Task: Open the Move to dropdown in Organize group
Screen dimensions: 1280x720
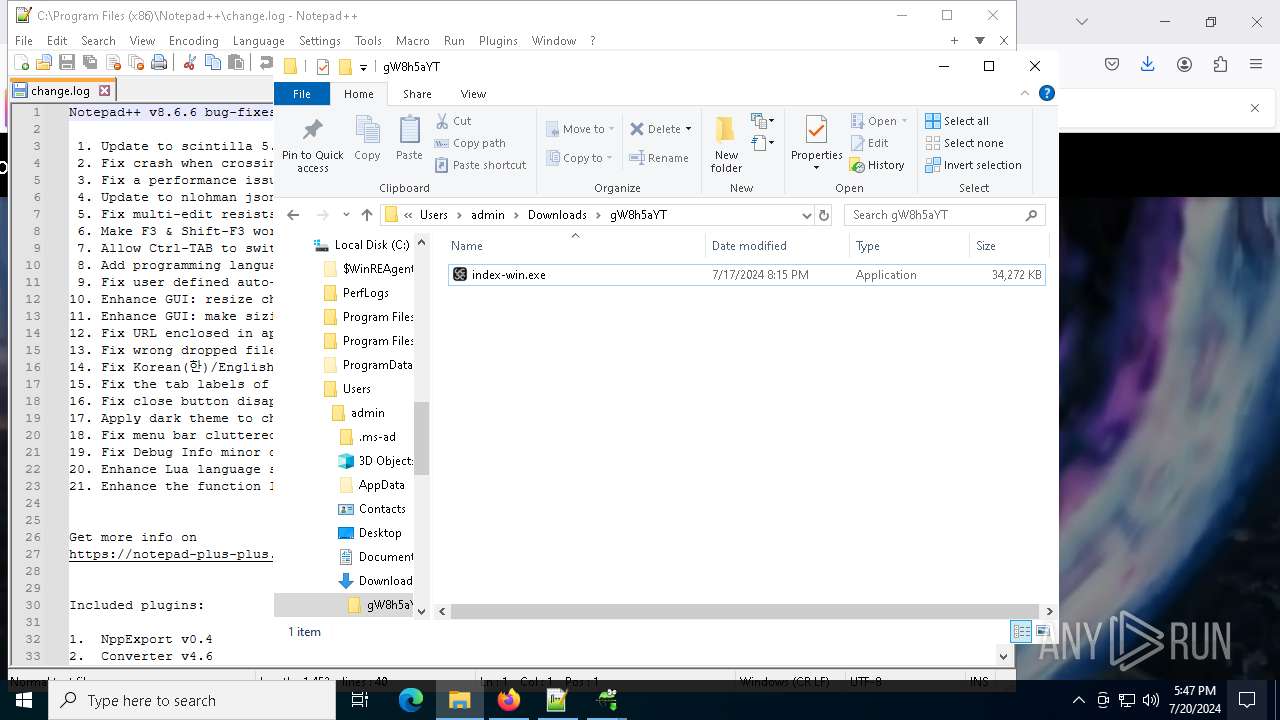Action: pyautogui.click(x=580, y=129)
